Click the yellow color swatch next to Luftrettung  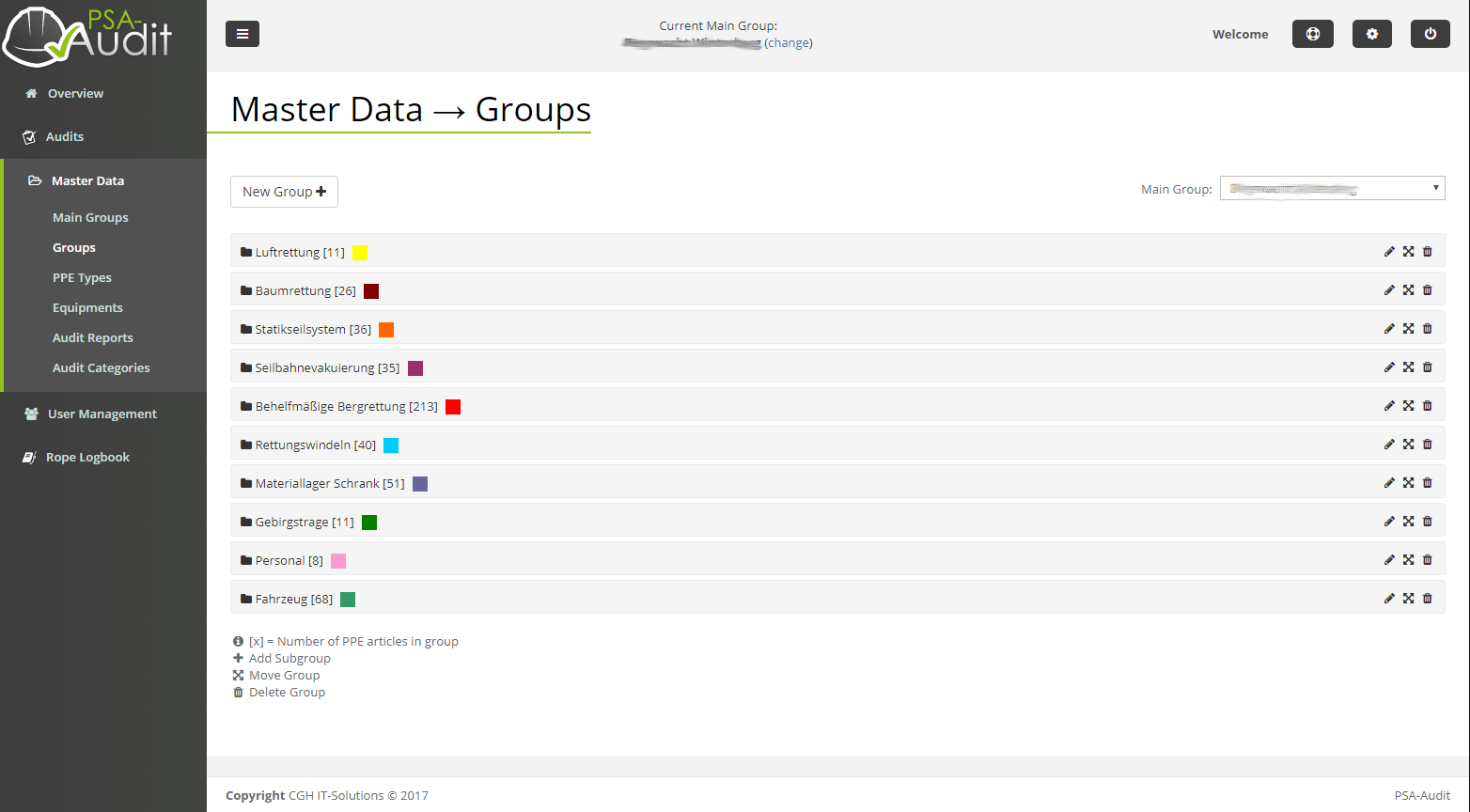coord(360,253)
